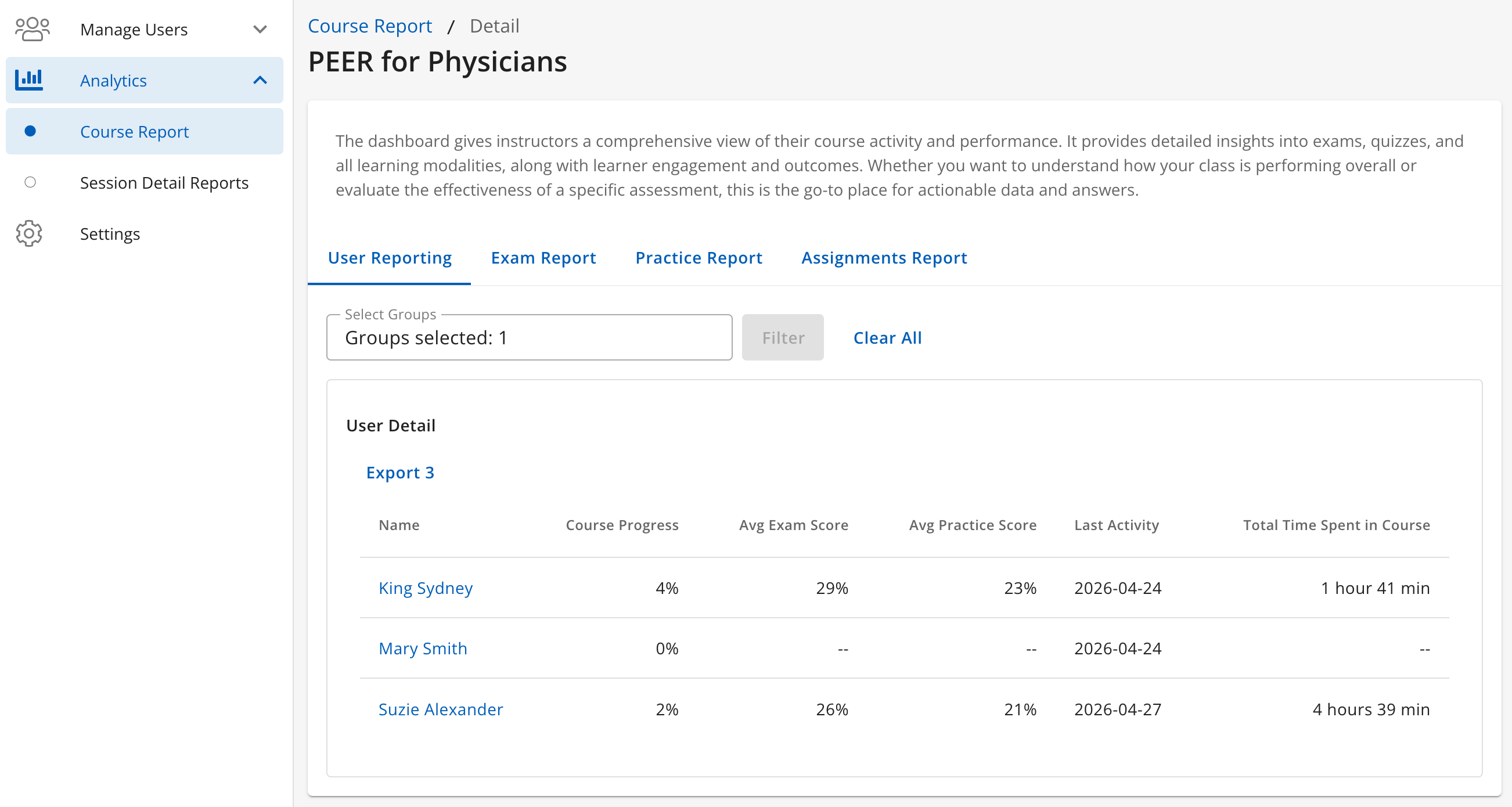This screenshot has width=1512, height=807.
Task: Open Settings via the gear icon
Action: 30,233
